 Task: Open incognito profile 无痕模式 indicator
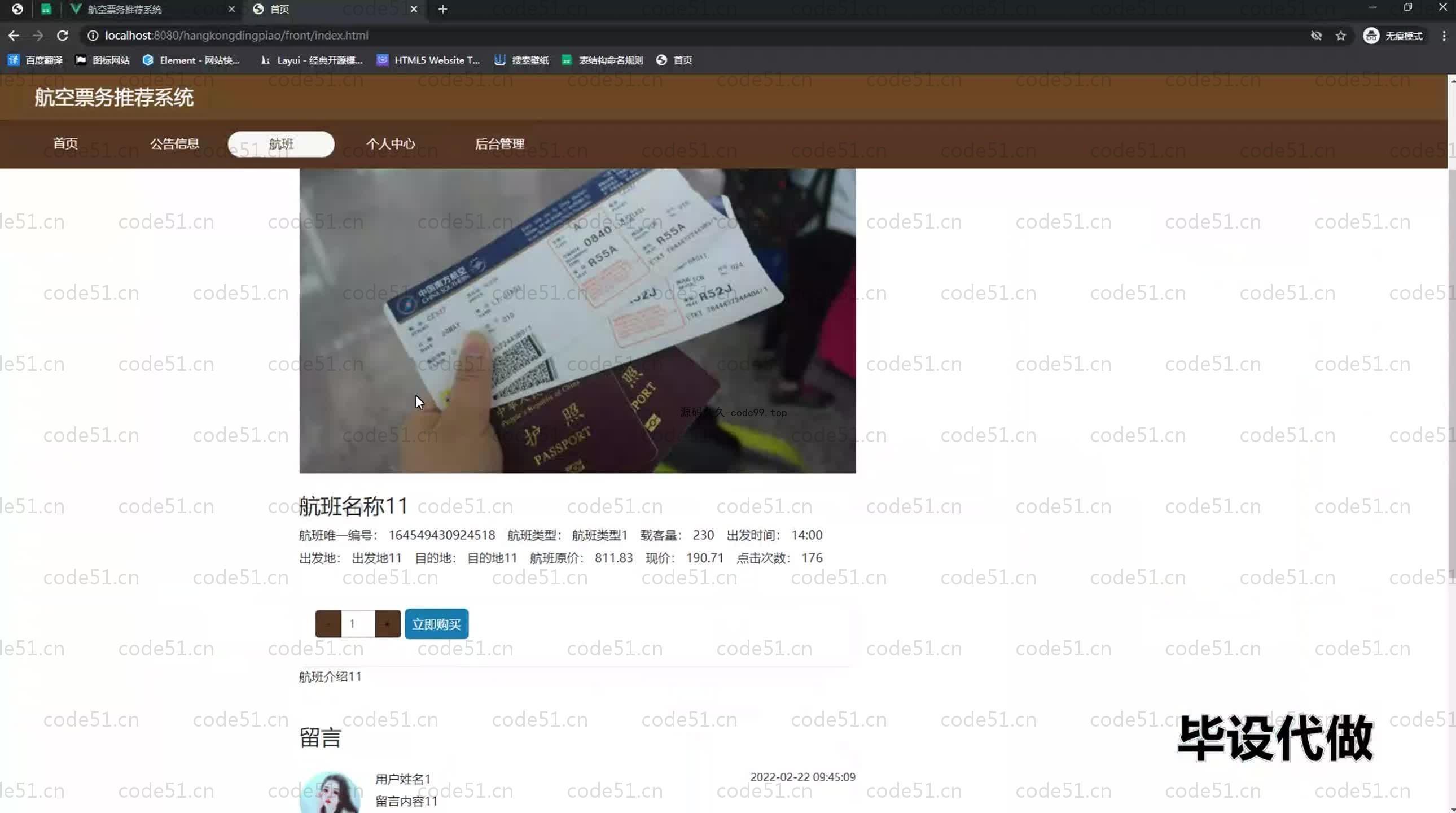pos(1394,36)
